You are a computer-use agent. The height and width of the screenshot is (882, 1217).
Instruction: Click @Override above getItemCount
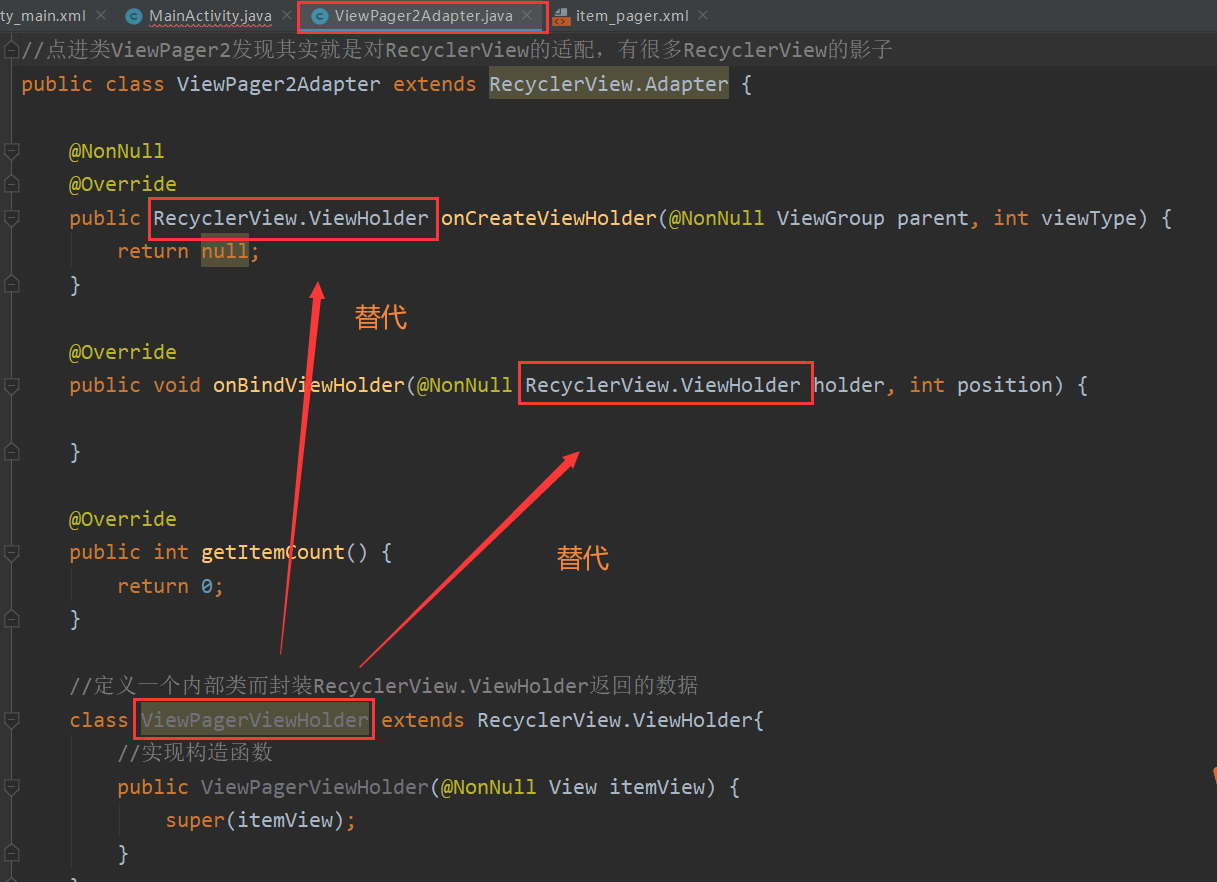[x=123, y=519]
